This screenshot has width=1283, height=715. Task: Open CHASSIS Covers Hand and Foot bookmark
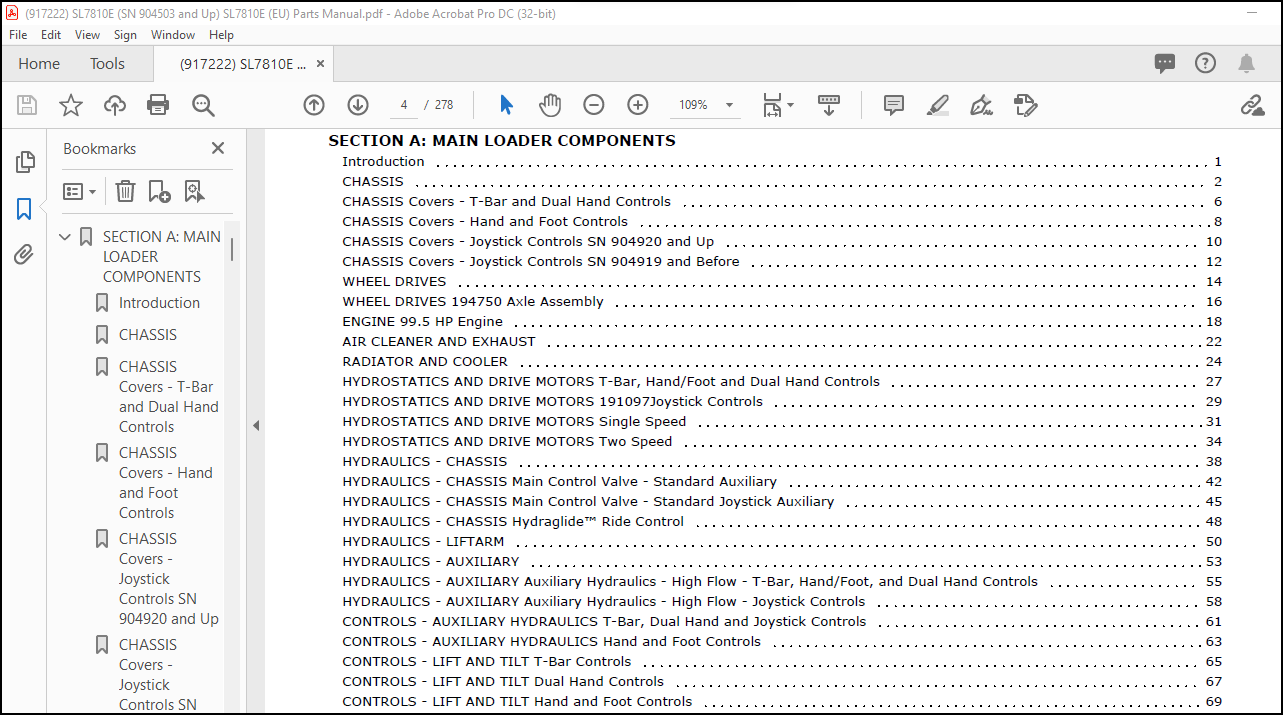pyautogui.click(x=166, y=483)
